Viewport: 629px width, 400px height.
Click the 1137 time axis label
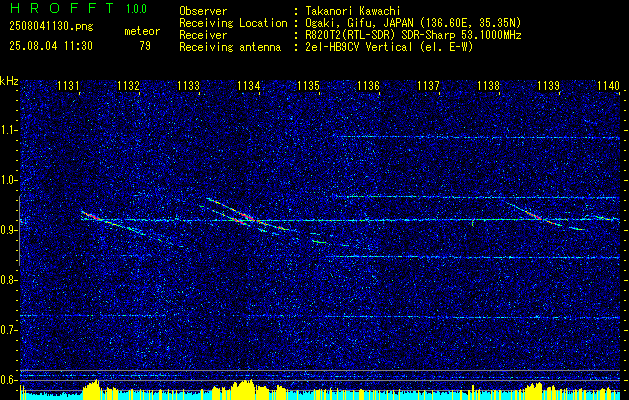coord(428,85)
